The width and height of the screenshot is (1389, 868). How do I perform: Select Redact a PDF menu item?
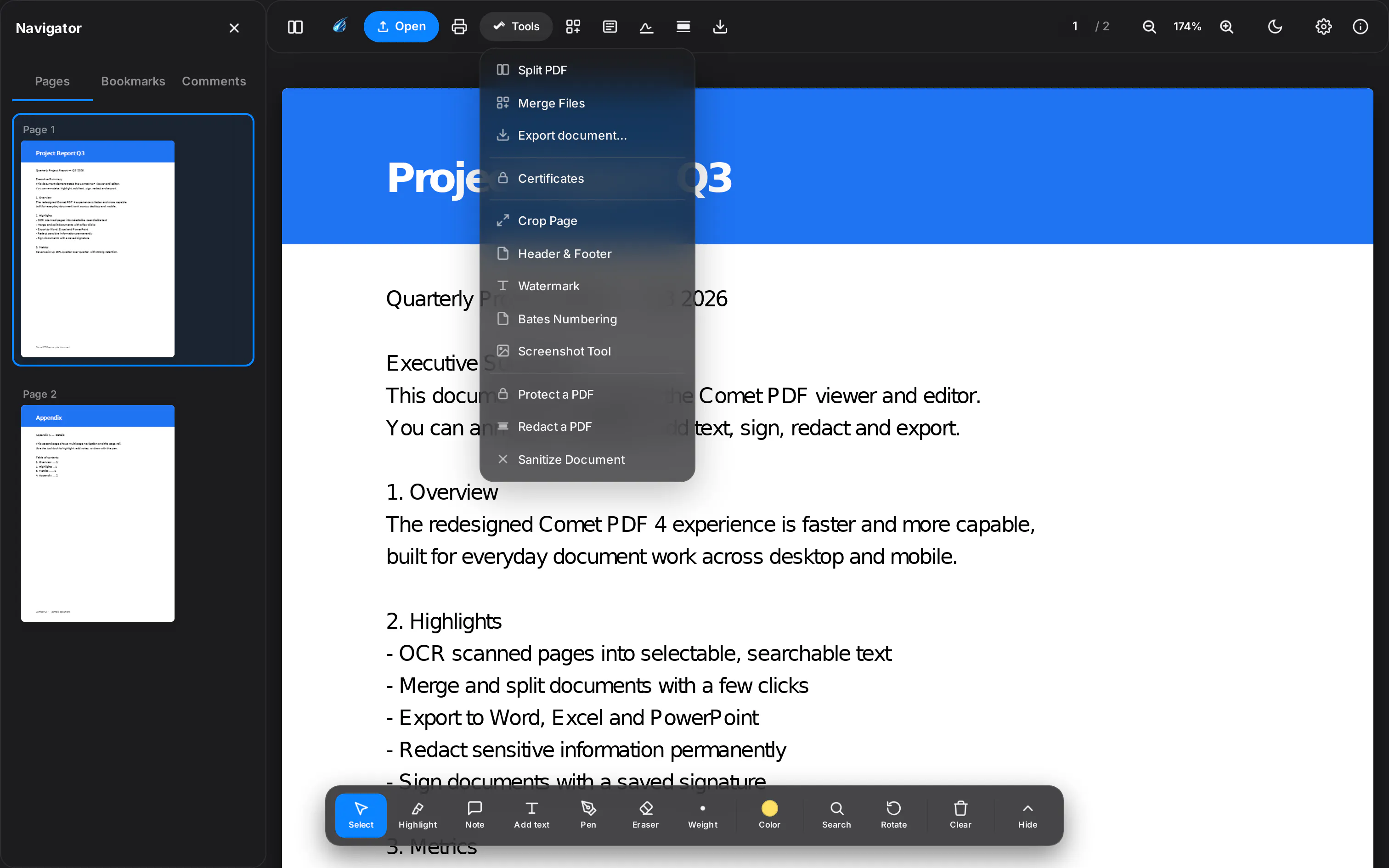(587, 427)
